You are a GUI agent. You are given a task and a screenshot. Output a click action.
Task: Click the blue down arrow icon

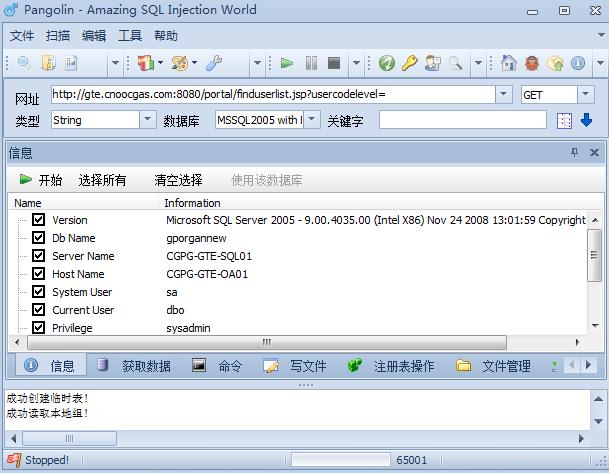(586, 120)
